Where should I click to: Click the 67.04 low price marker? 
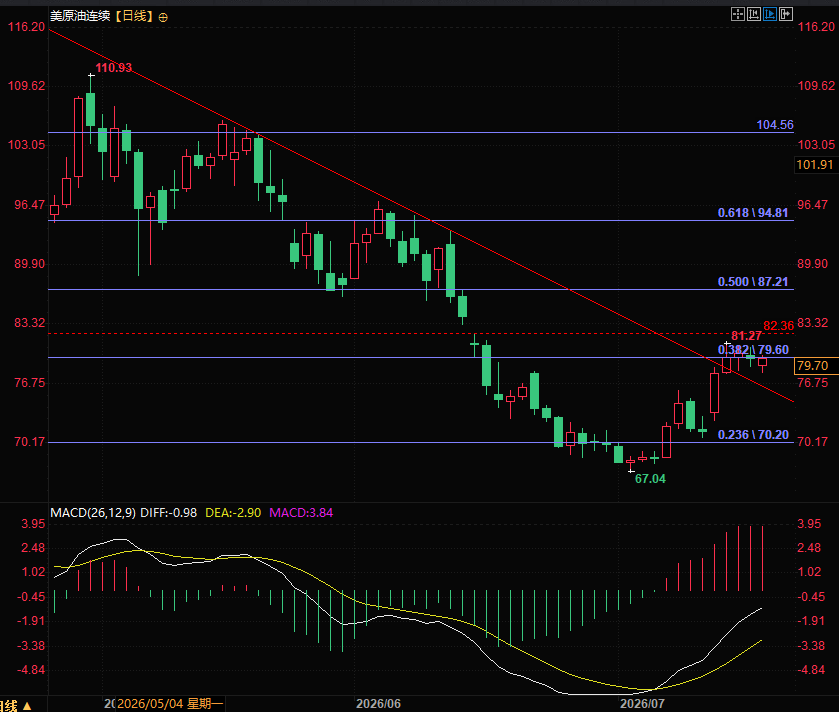click(650, 479)
